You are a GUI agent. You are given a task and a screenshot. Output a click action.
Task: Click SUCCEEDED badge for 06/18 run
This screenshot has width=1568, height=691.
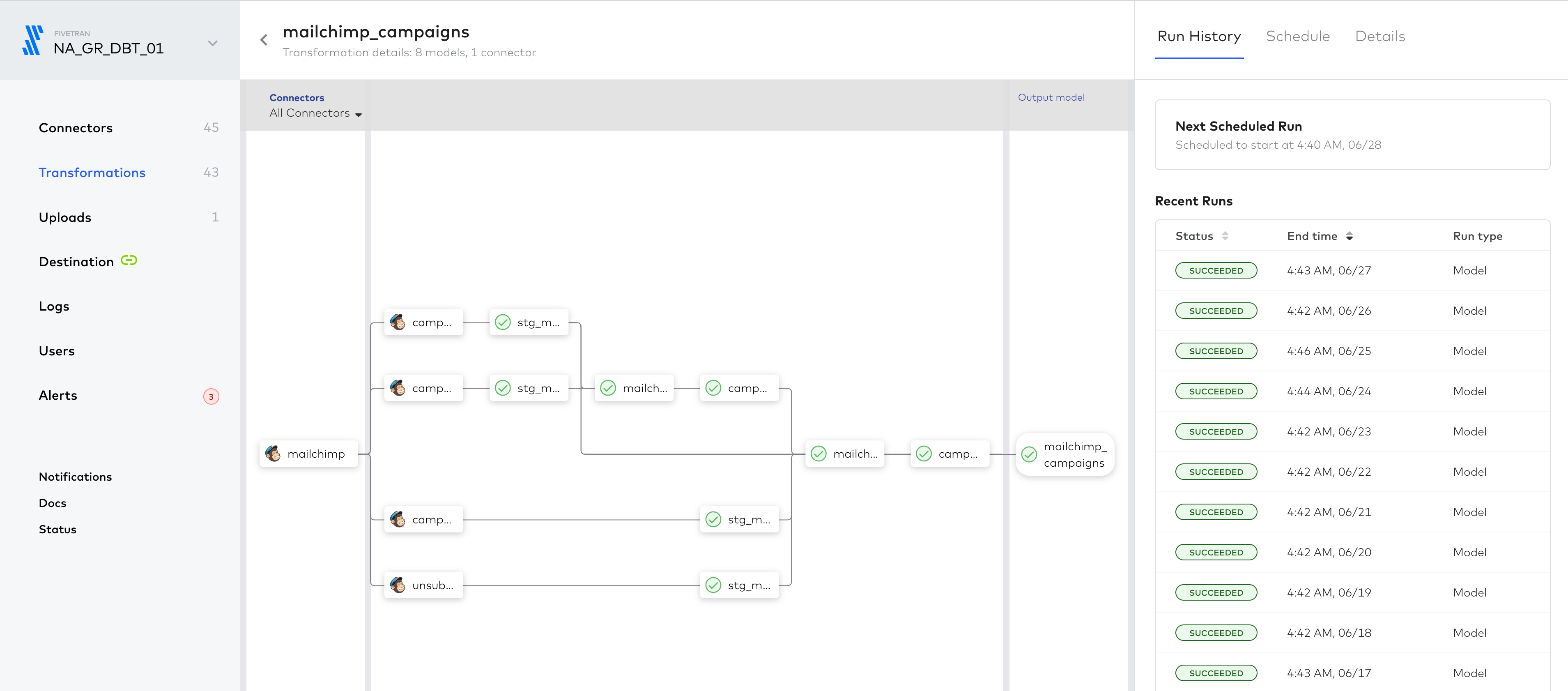coord(1216,633)
